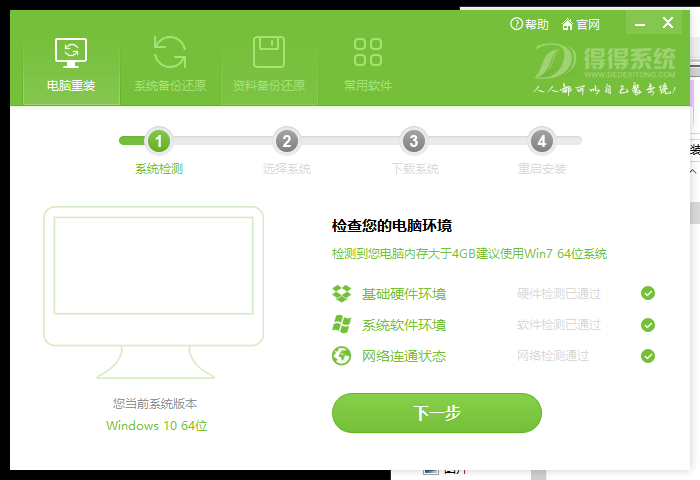The image size is (700, 480).
Task: Click the 软件检测已通过 status text
Action: (559, 325)
